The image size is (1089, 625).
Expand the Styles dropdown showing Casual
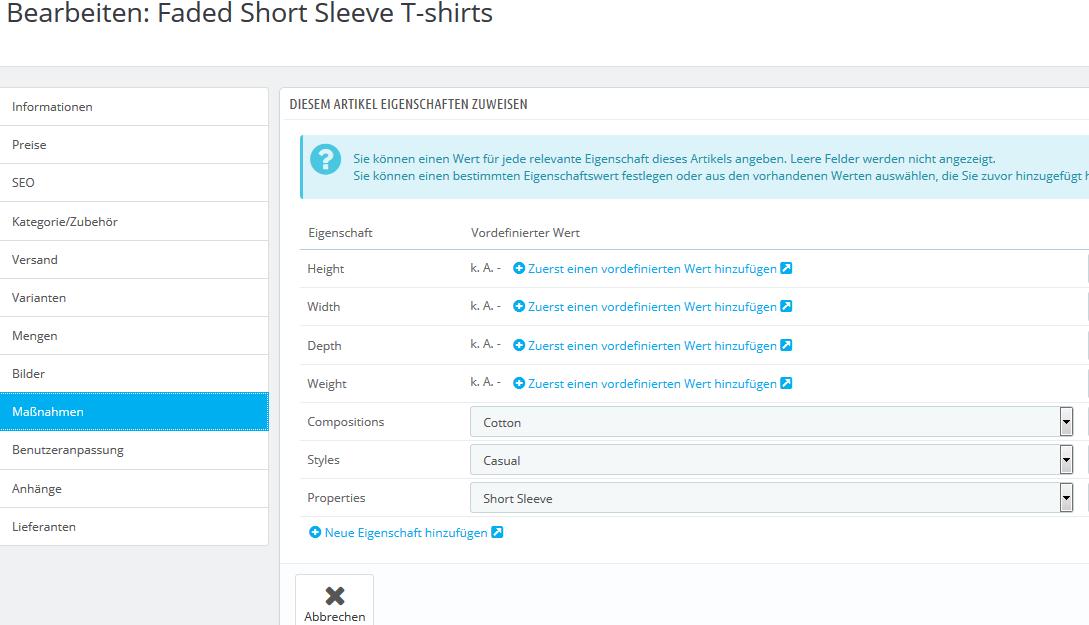(x=771, y=460)
